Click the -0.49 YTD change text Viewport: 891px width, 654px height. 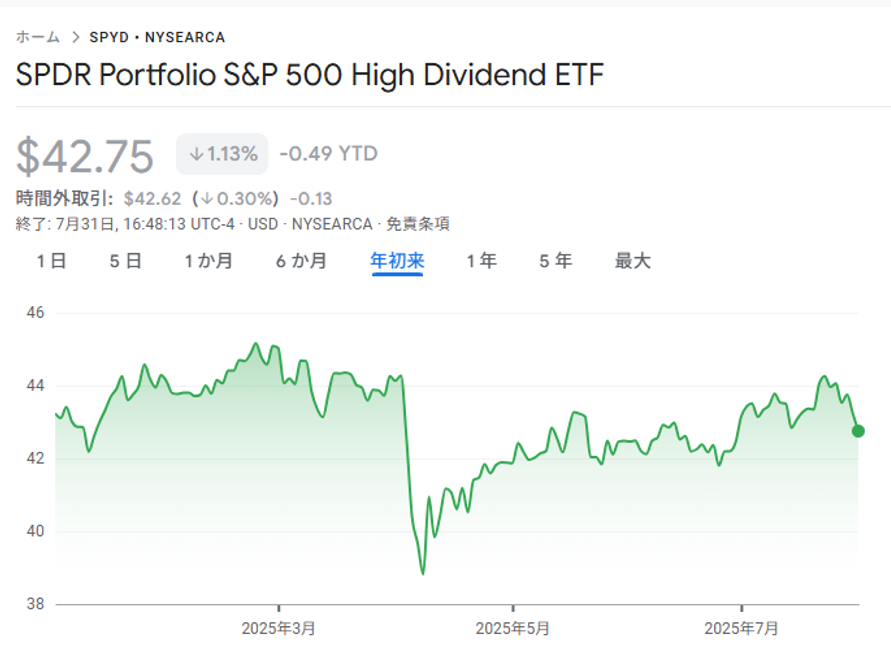click(328, 154)
